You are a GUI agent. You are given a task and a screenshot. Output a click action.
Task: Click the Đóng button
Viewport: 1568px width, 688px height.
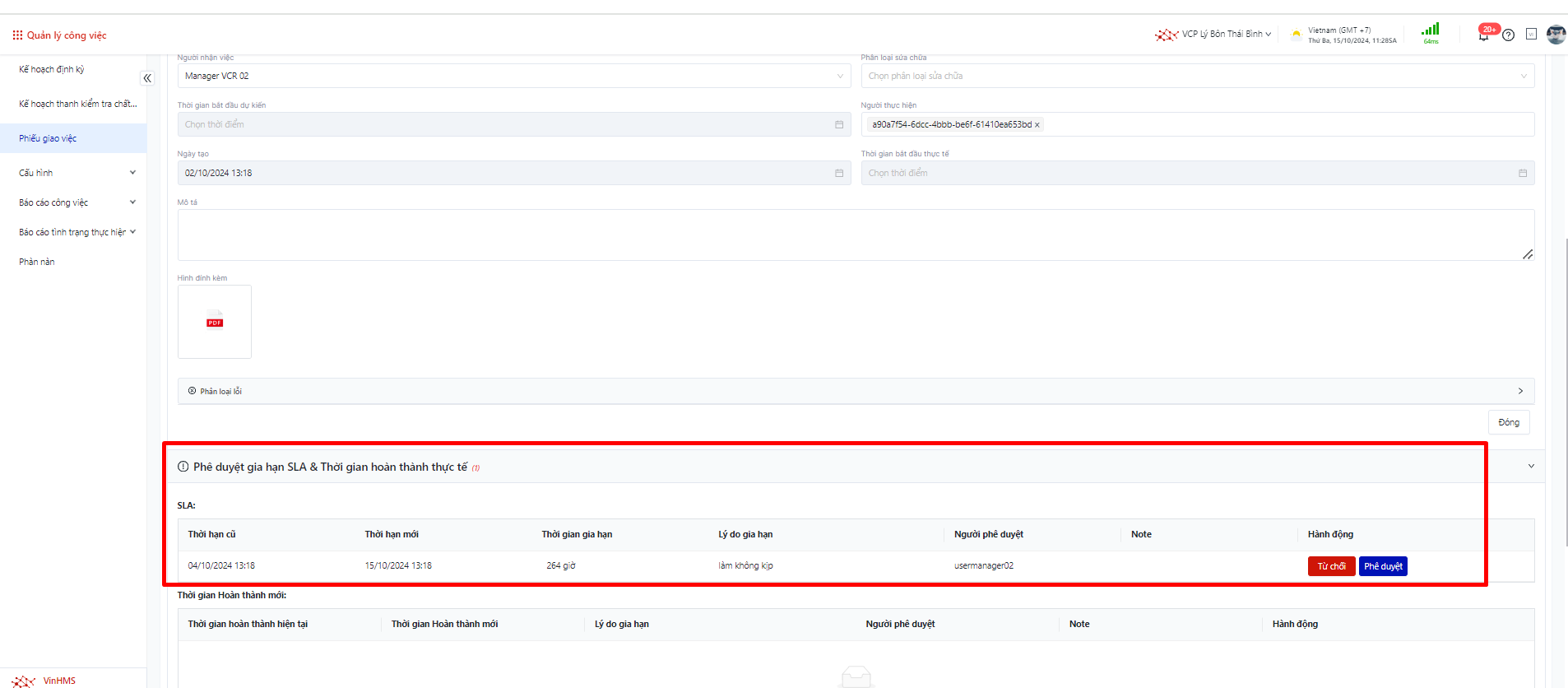pyautogui.click(x=1509, y=422)
